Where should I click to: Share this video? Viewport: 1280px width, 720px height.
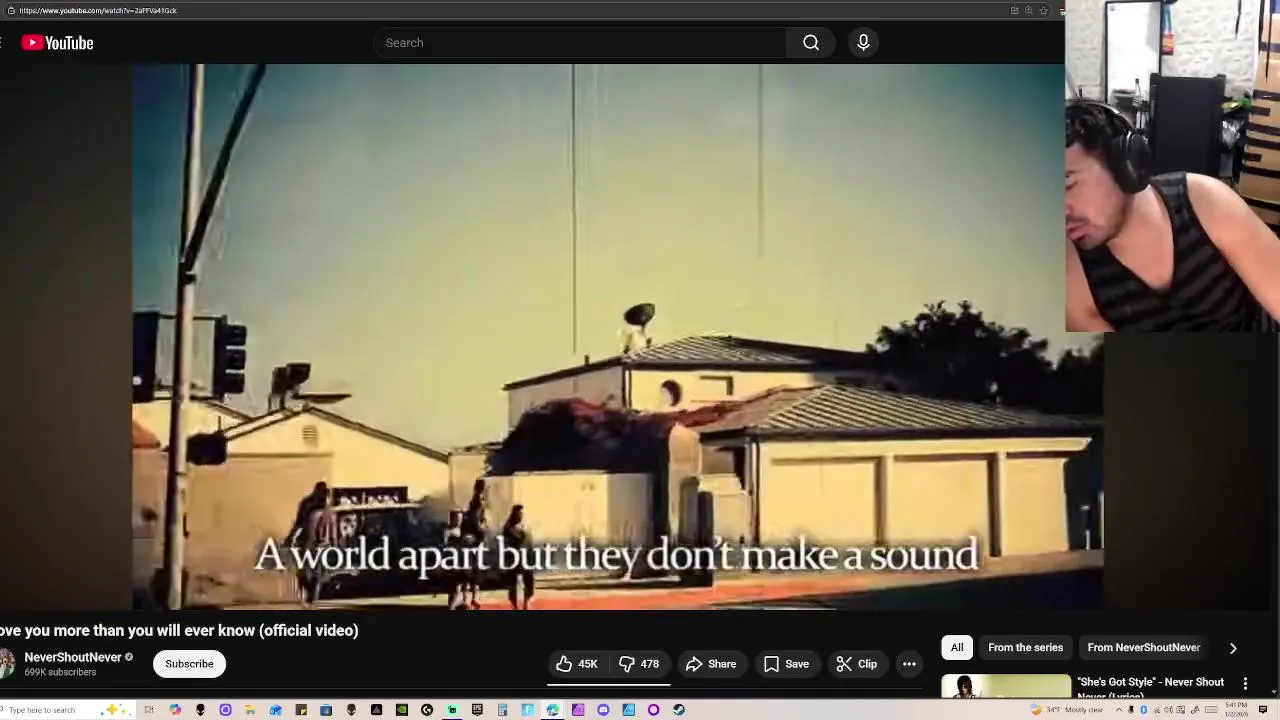point(711,664)
